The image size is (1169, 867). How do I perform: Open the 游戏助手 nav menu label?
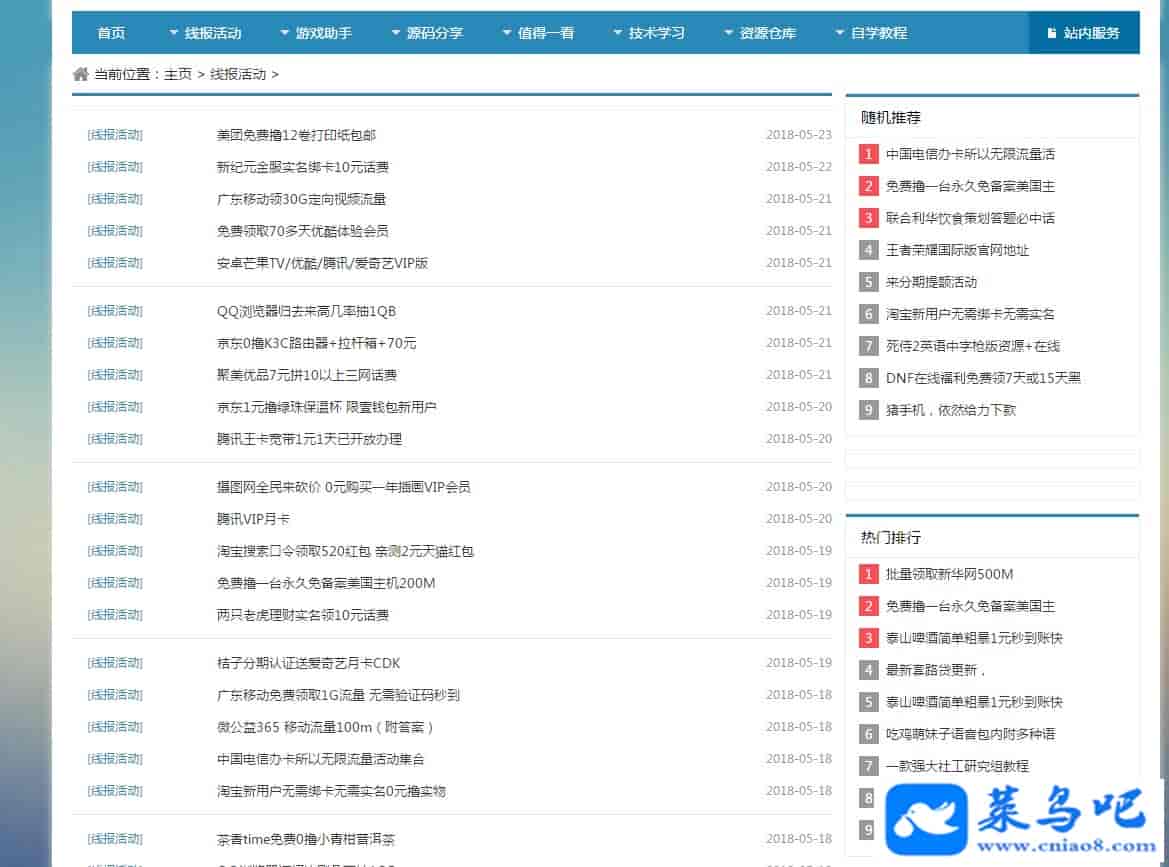324,33
